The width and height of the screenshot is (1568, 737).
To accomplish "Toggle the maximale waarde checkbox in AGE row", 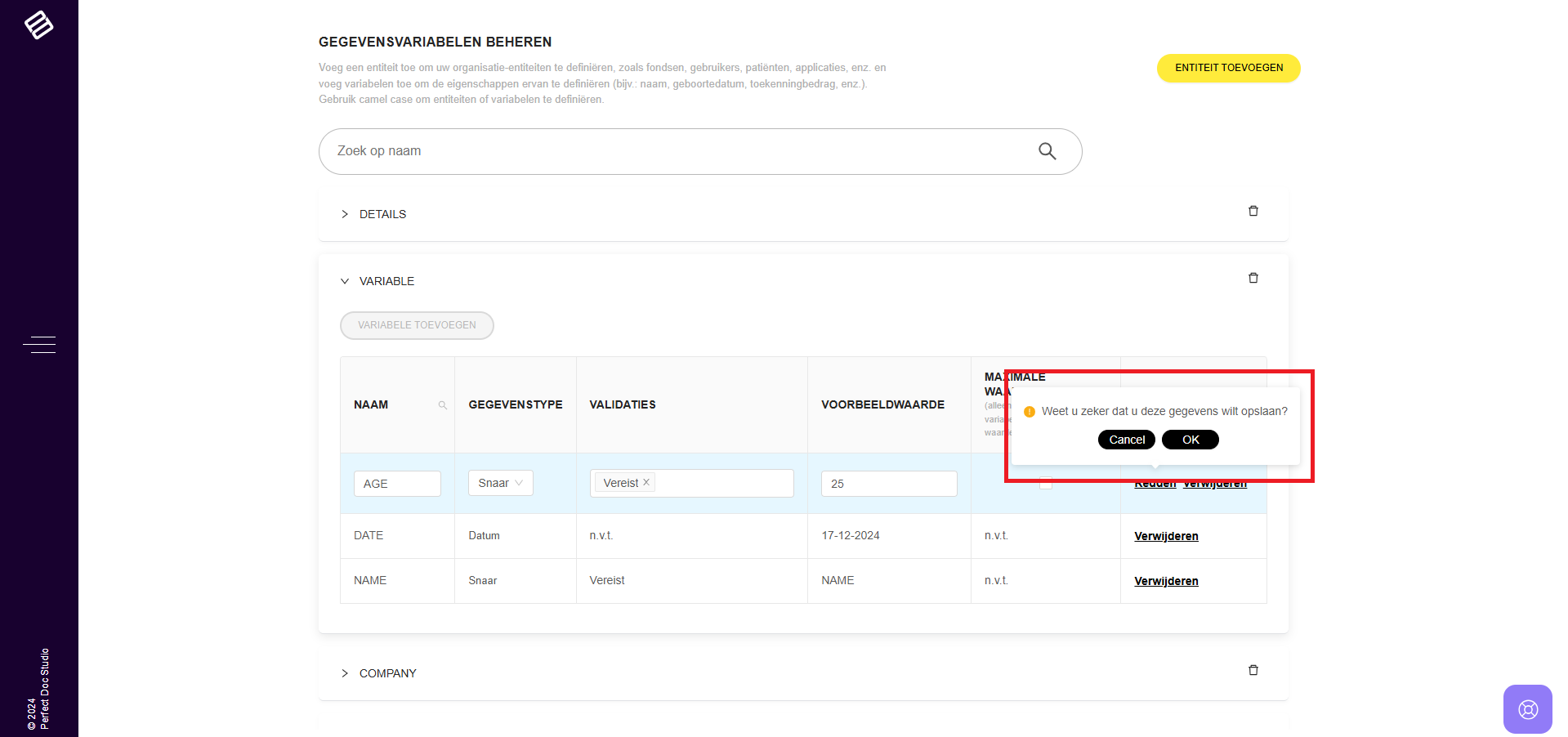I will tap(1045, 484).
